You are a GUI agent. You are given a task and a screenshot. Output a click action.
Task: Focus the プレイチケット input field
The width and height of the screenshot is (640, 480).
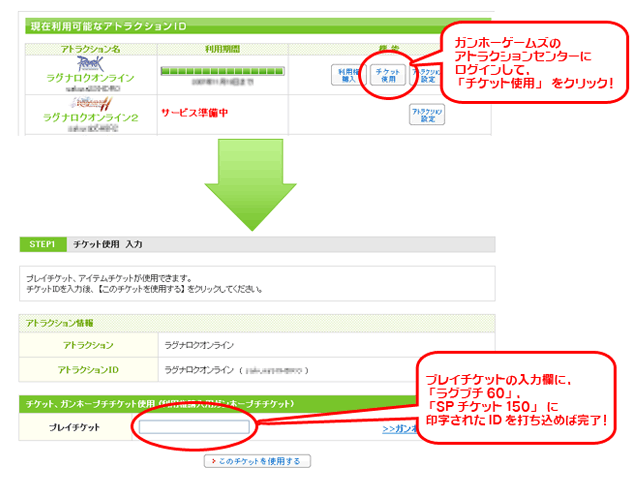(194, 427)
